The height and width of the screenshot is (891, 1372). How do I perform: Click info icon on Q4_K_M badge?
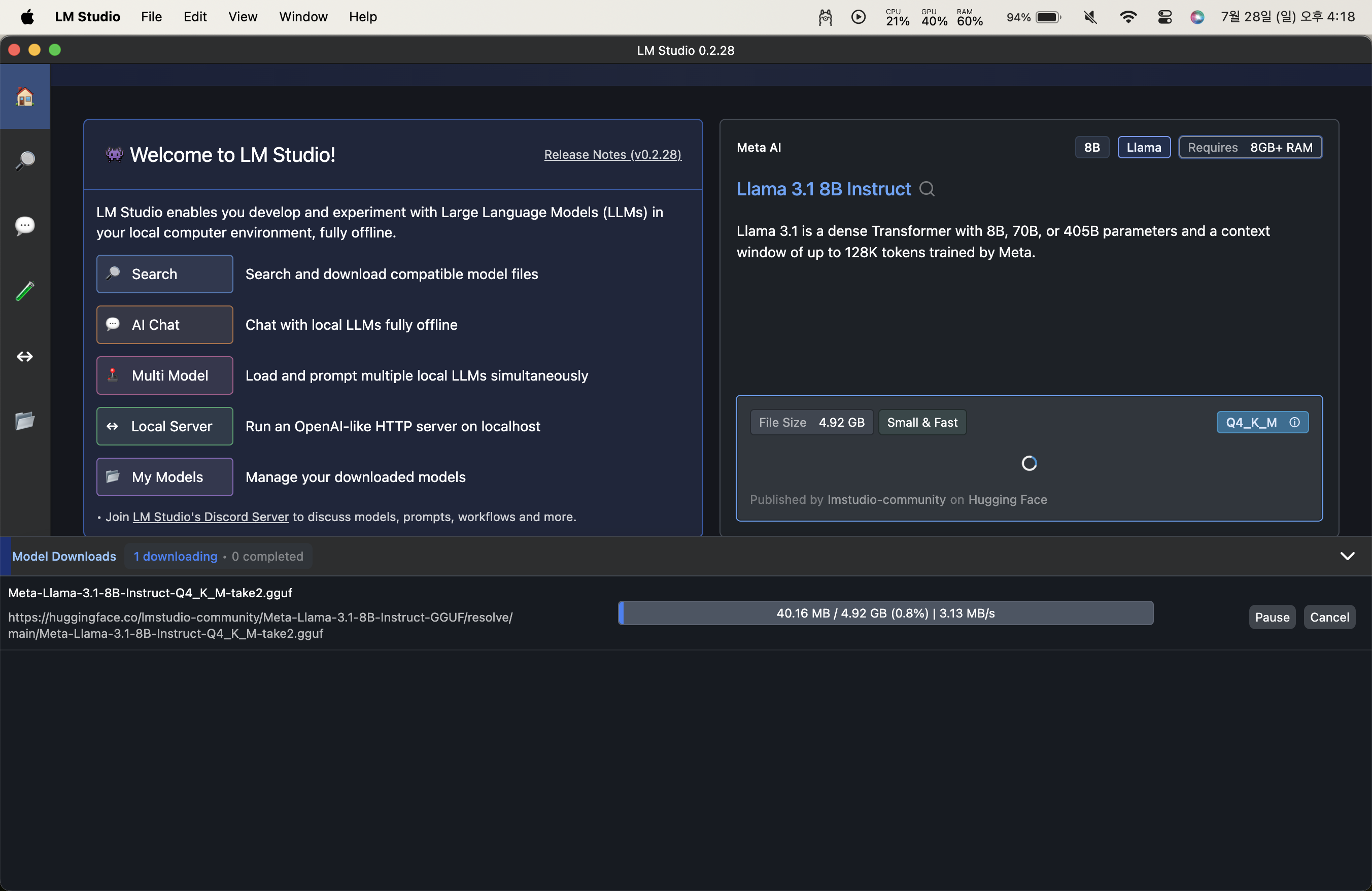click(x=1294, y=423)
